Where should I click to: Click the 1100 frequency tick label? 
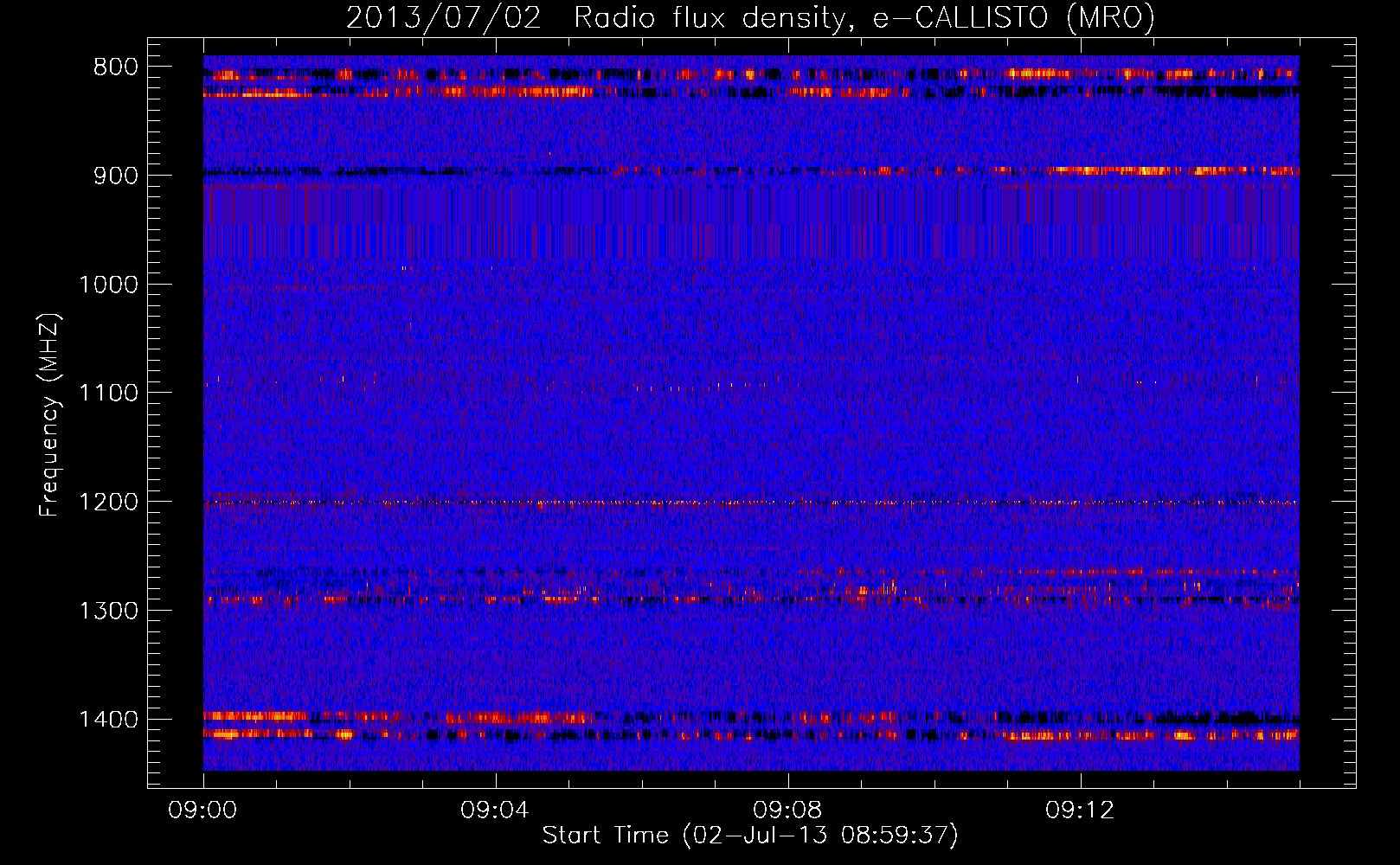108,394
